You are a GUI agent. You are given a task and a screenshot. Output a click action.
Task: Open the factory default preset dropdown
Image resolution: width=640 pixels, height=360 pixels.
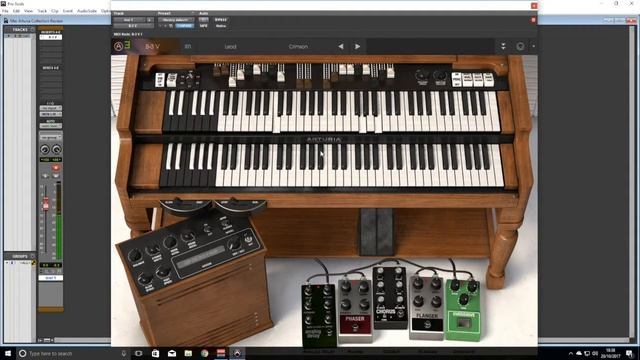coord(176,19)
